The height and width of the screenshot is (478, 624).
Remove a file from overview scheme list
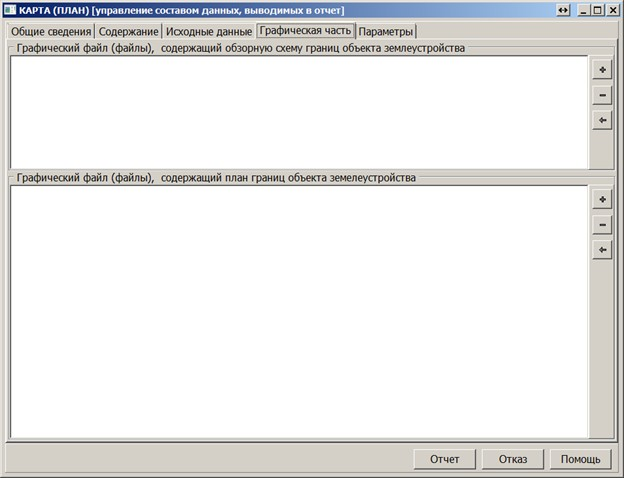[602, 95]
